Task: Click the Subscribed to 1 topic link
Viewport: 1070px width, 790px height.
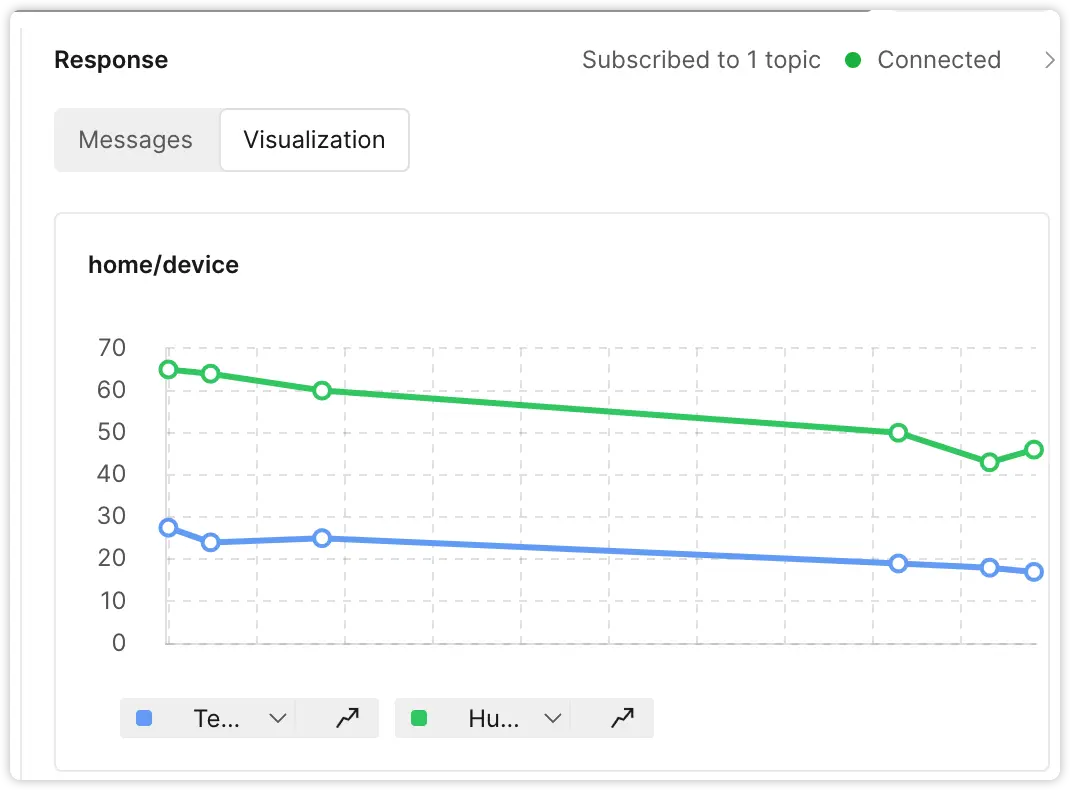Action: [701, 60]
